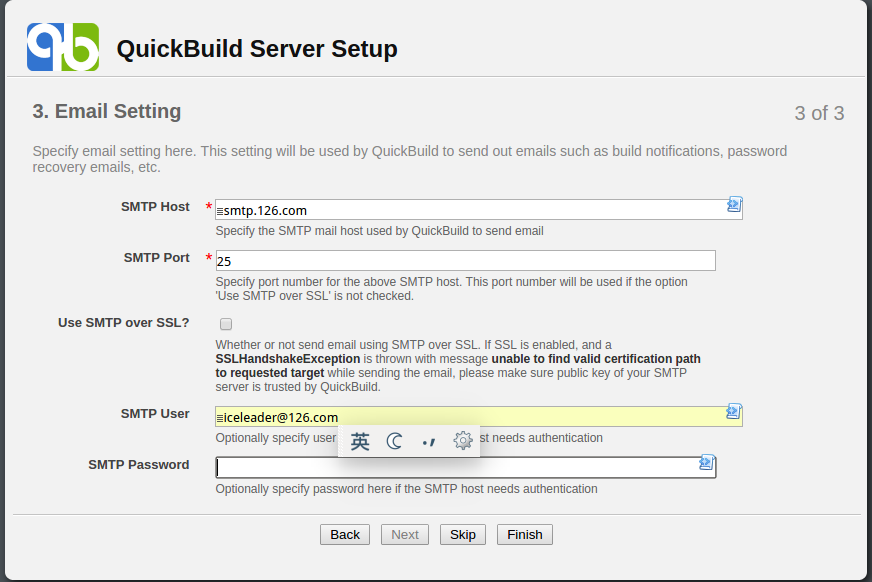Focus the SMTP Host input field
This screenshot has height=582, width=872.
(479, 210)
